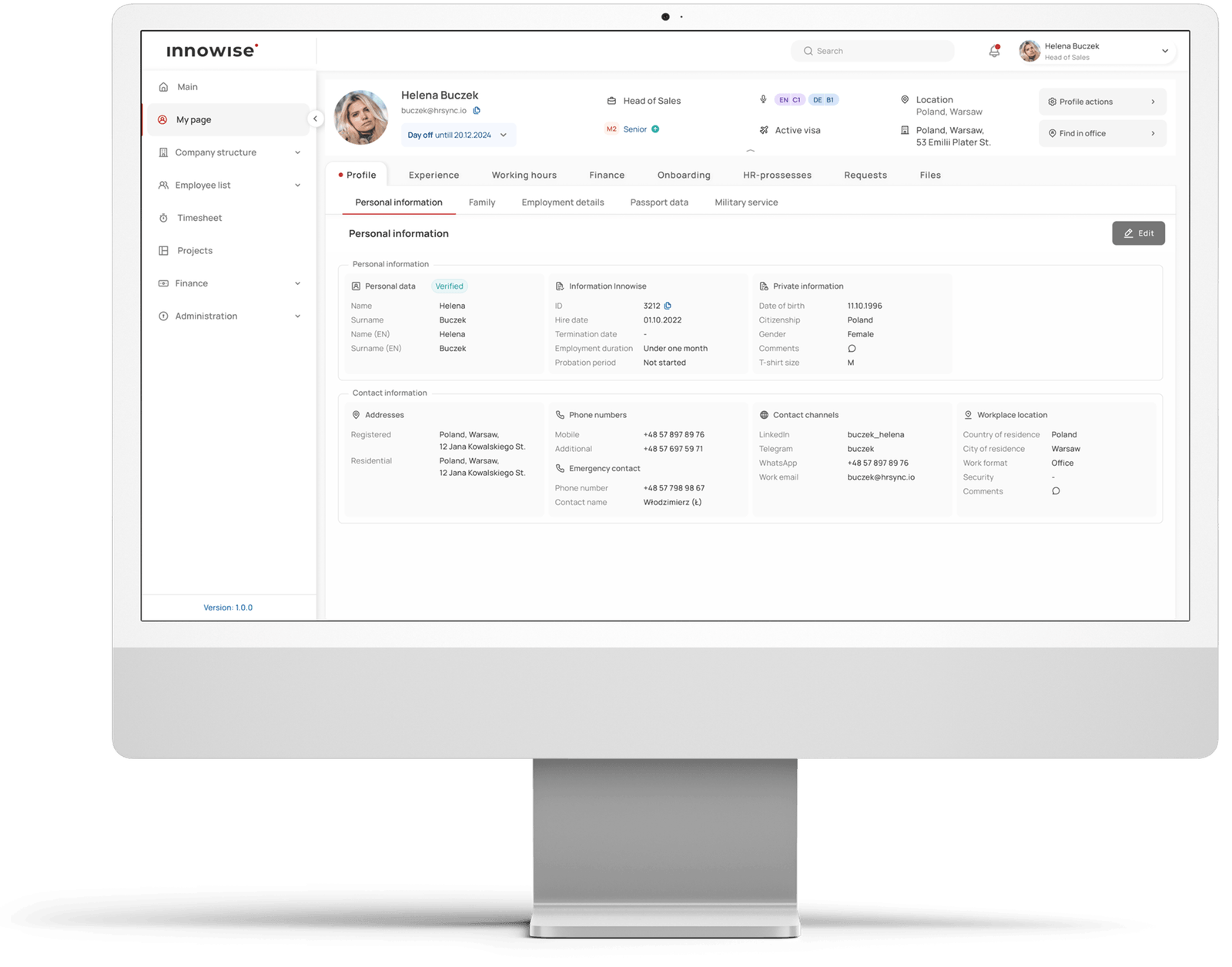Open the Helena Buczek account dropdown
The width and height of the screenshot is (1232, 967).
[1165, 51]
